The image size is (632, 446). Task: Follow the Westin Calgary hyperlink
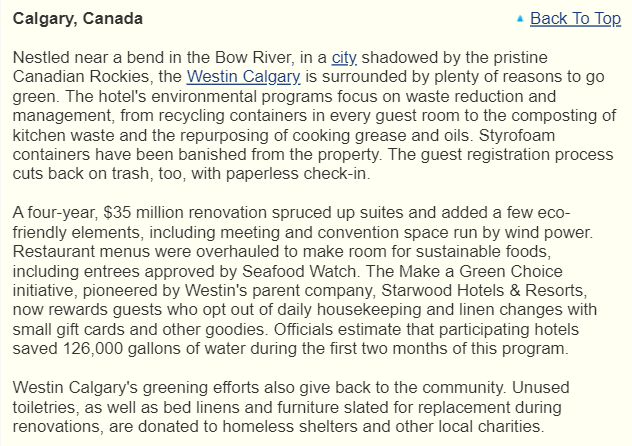[x=243, y=76]
